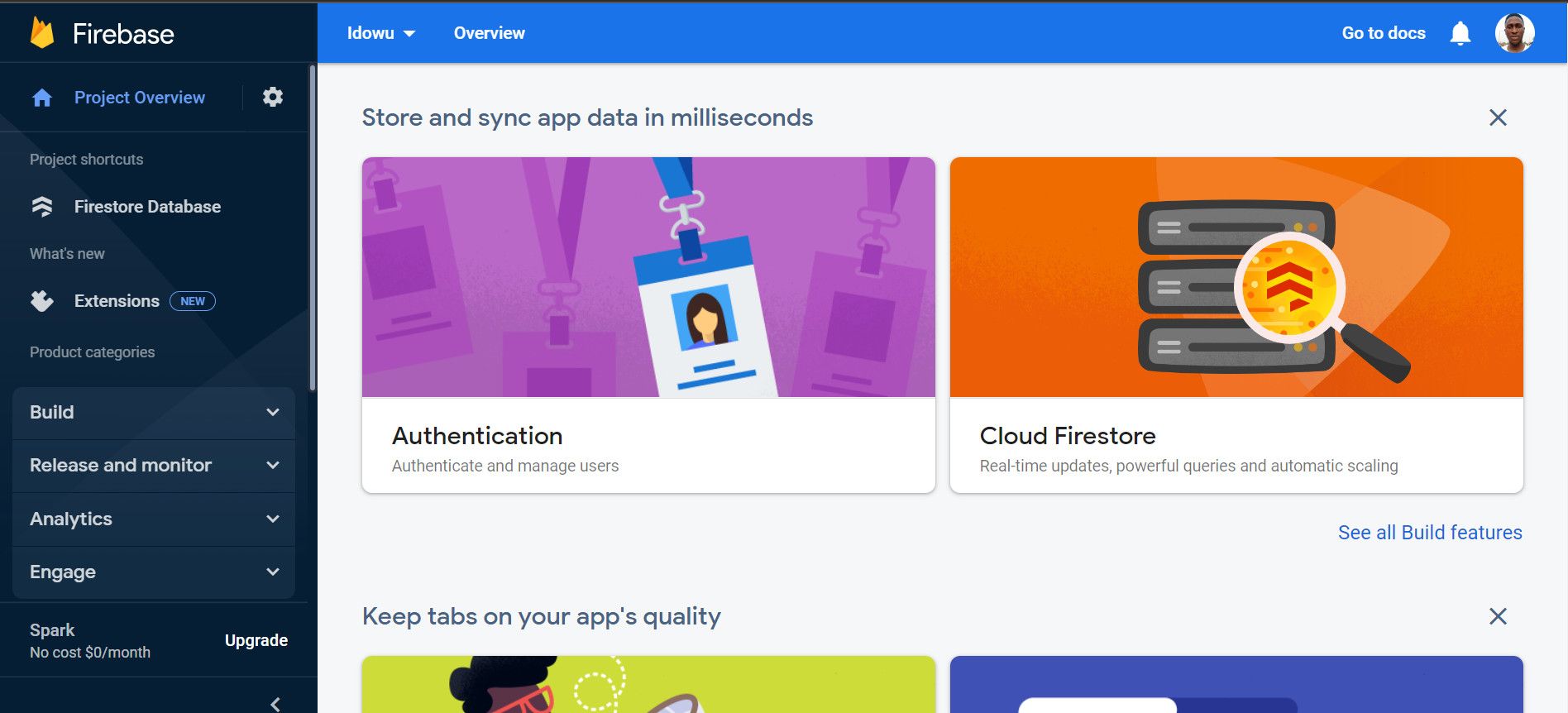
Task: Dismiss the 'Store and sync app data' section
Action: (1498, 118)
